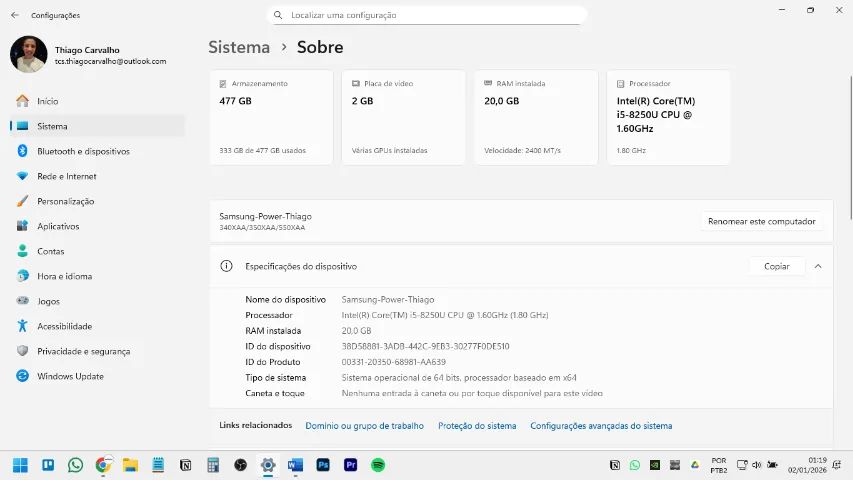The width and height of the screenshot is (853, 480).
Task: Open Personalização settings
Action: coord(98,201)
